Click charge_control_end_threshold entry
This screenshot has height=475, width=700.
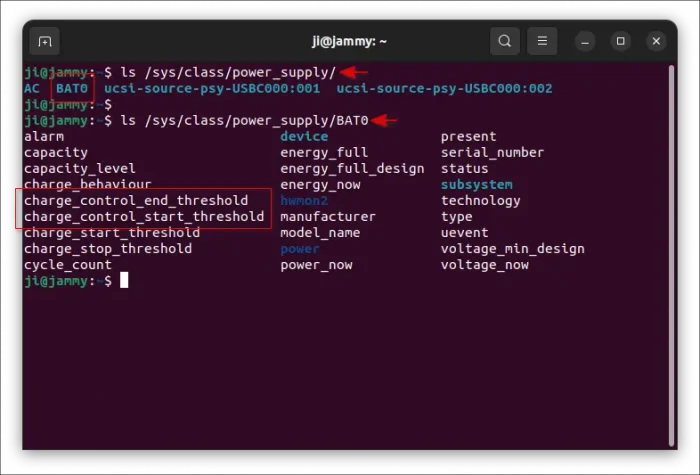136,200
